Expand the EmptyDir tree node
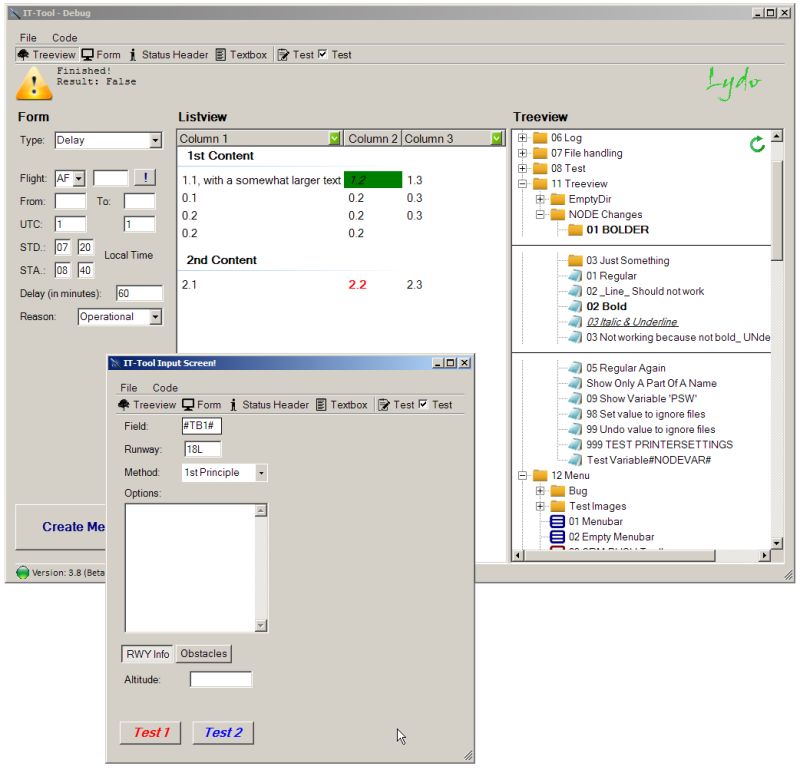800x773 pixels. tap(540, 199)
